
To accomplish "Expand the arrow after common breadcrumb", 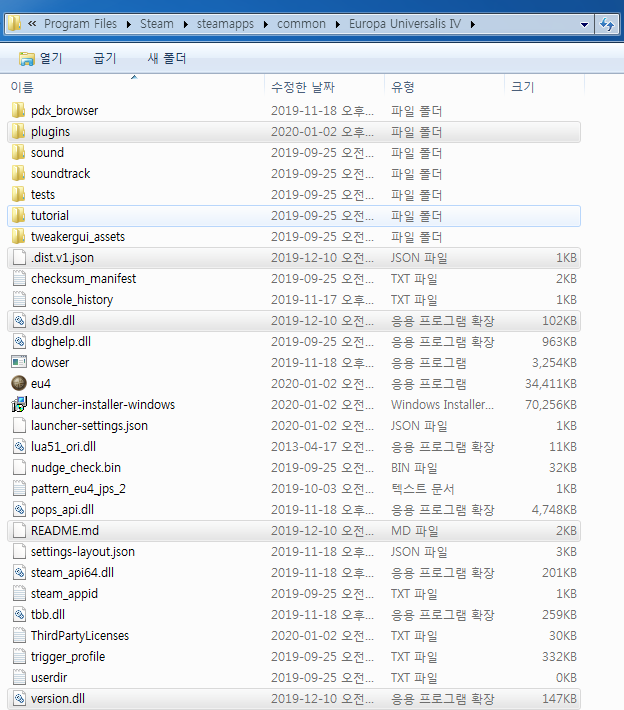I will point(337,24).
